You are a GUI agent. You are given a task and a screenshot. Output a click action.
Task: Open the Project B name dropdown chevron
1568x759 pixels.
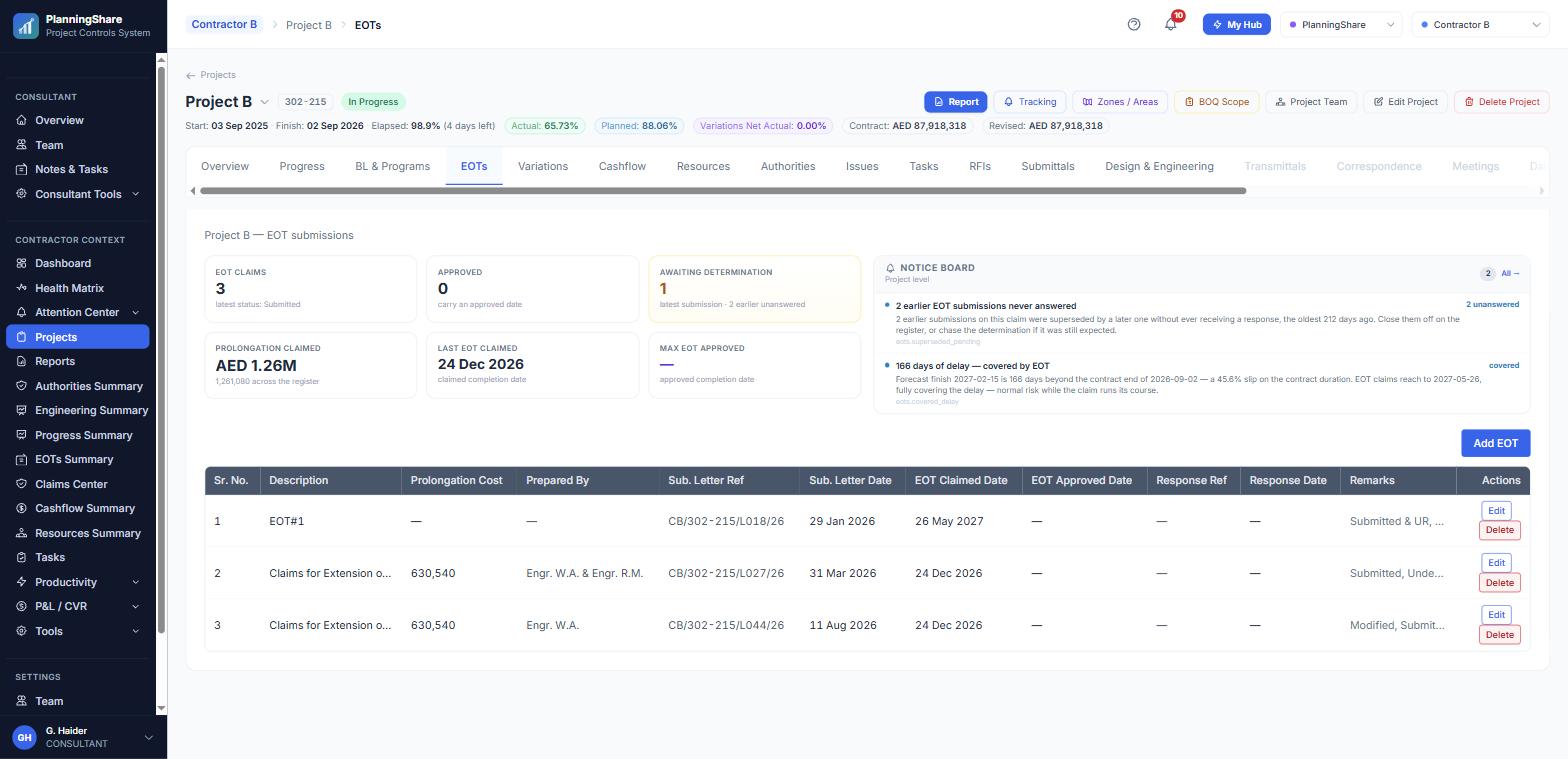(x=265, y=102)
